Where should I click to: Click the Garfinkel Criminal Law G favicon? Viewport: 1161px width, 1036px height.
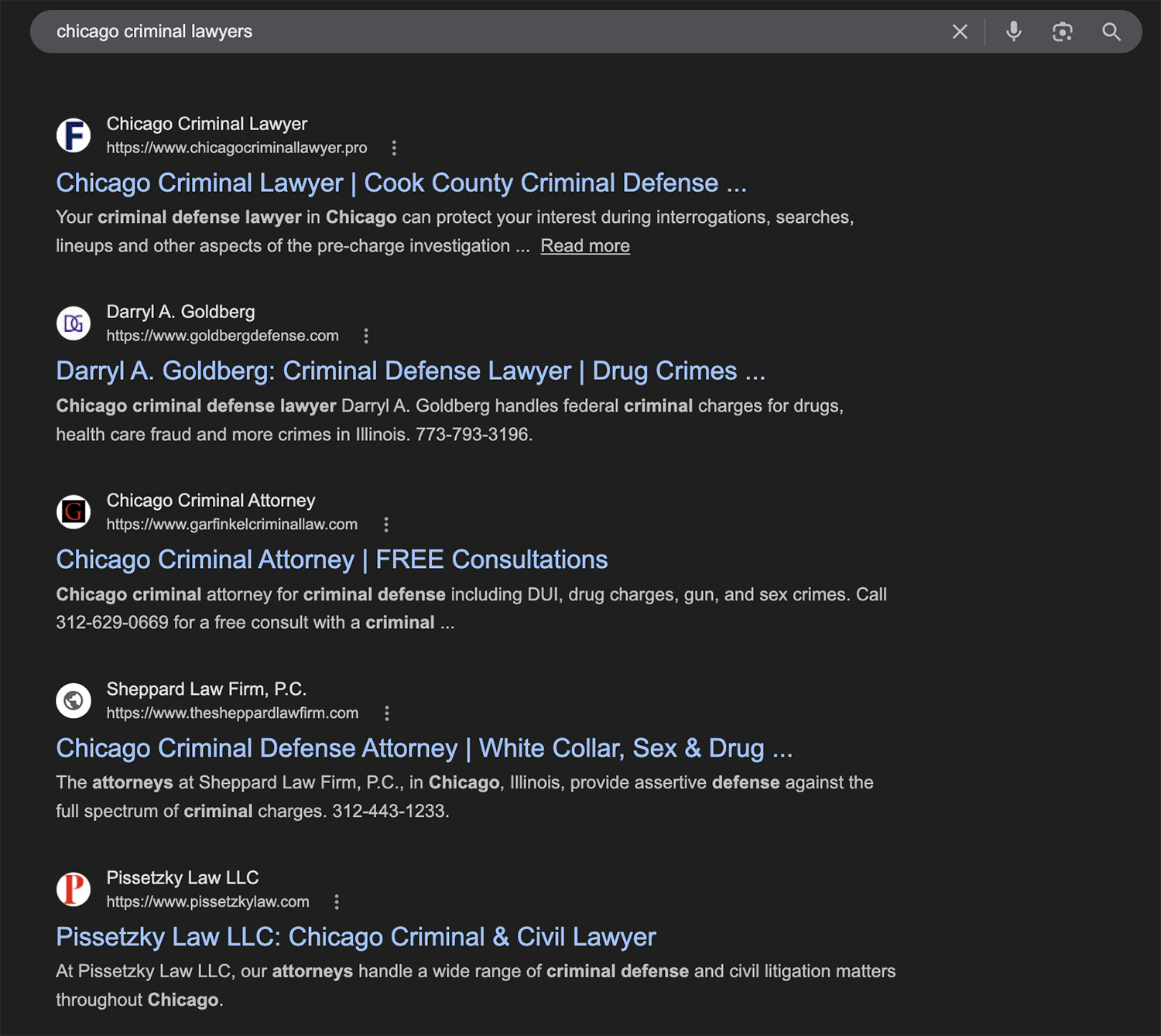click(74, 512)
